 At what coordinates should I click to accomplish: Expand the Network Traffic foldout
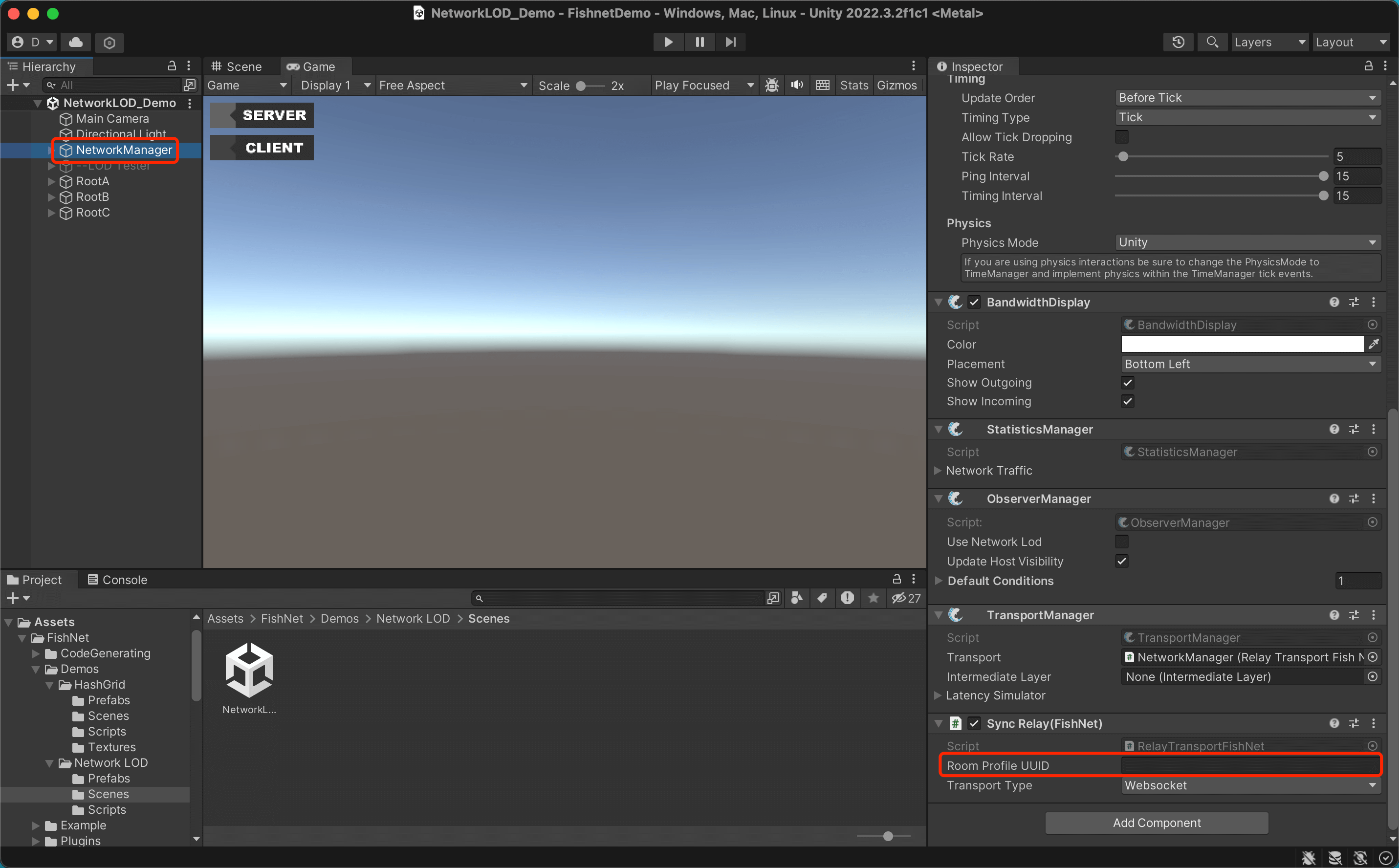tap(938, 471)
